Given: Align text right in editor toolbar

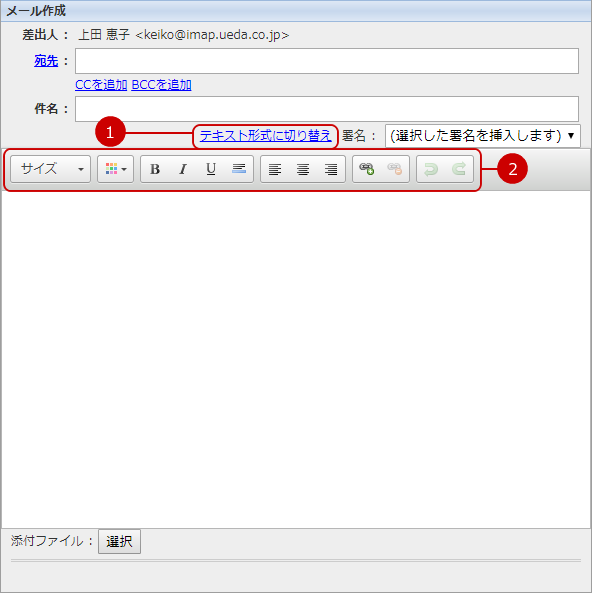Looking at the screenshot, I should point(331,169).
